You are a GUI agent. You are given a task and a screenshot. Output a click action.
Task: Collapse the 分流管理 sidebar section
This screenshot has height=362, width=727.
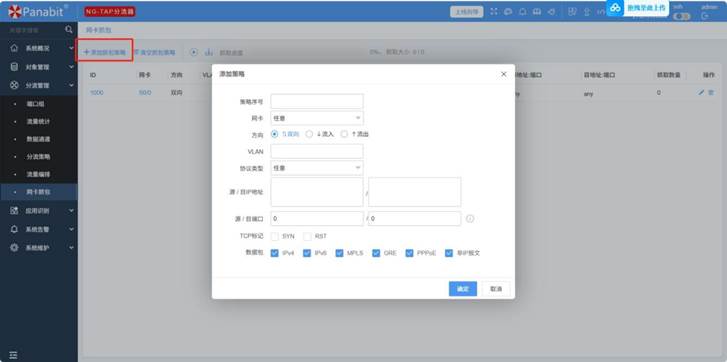[x=71, y=85]
